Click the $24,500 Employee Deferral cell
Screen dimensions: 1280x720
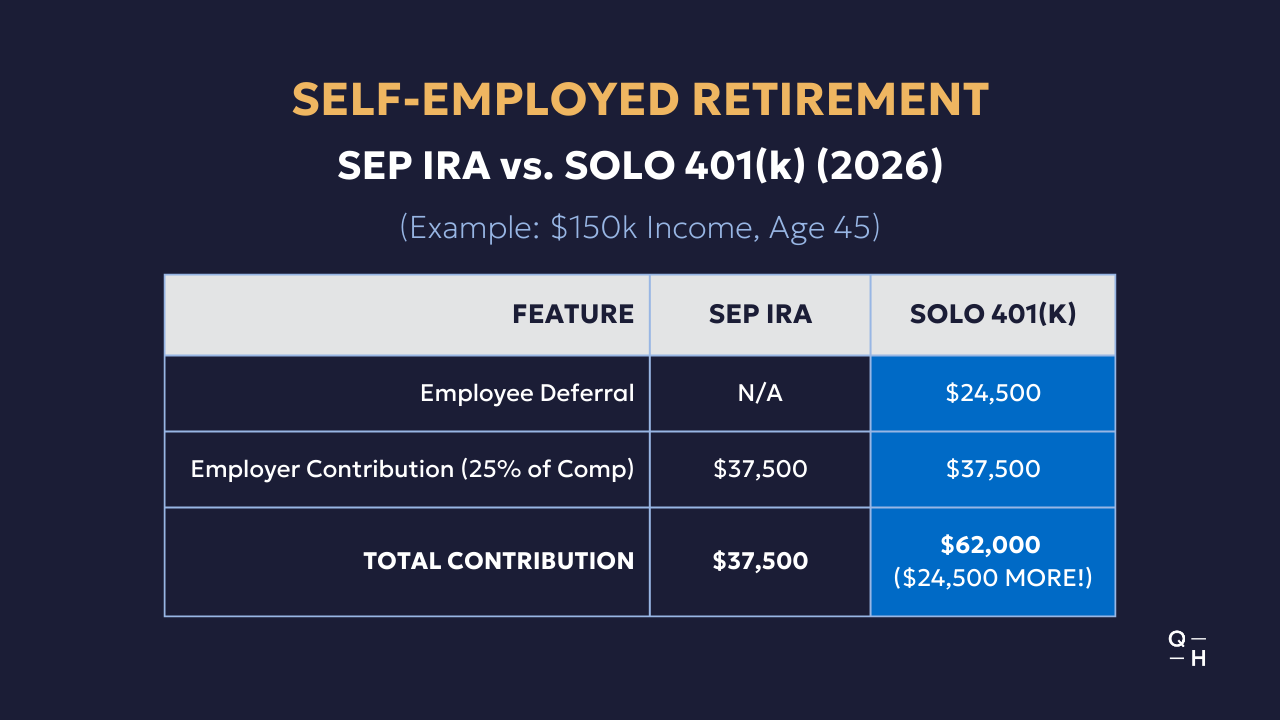coord(993,393)
